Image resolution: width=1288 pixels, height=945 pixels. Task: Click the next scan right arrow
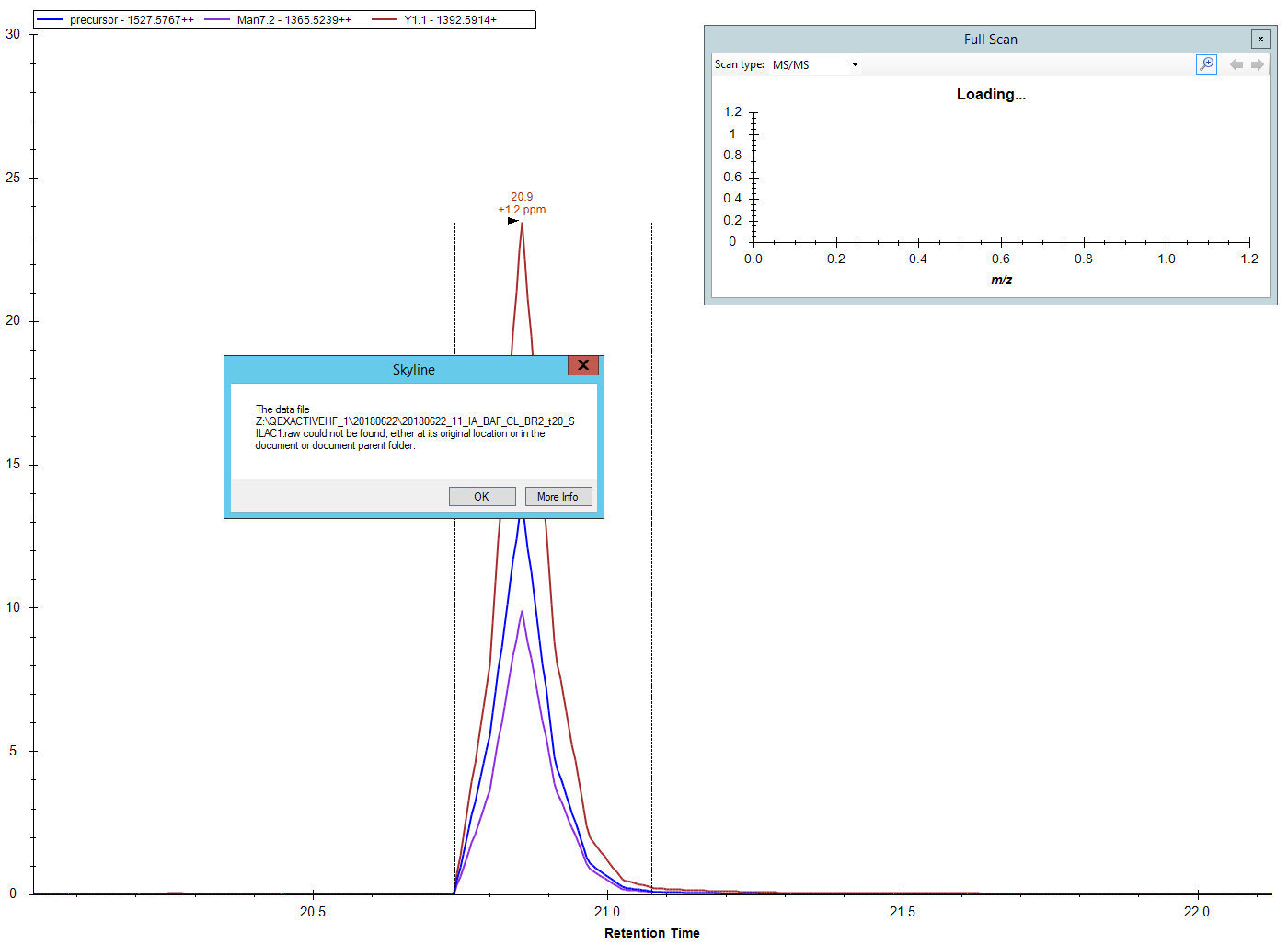coord(1257,64)
